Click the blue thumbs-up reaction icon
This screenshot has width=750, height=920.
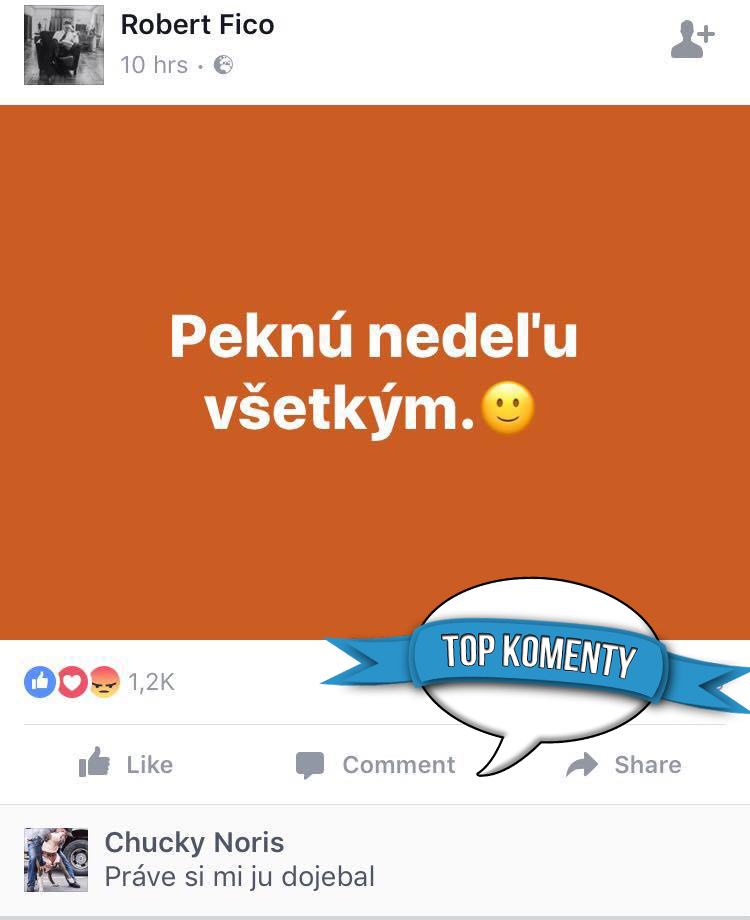[x=40, y=682]
